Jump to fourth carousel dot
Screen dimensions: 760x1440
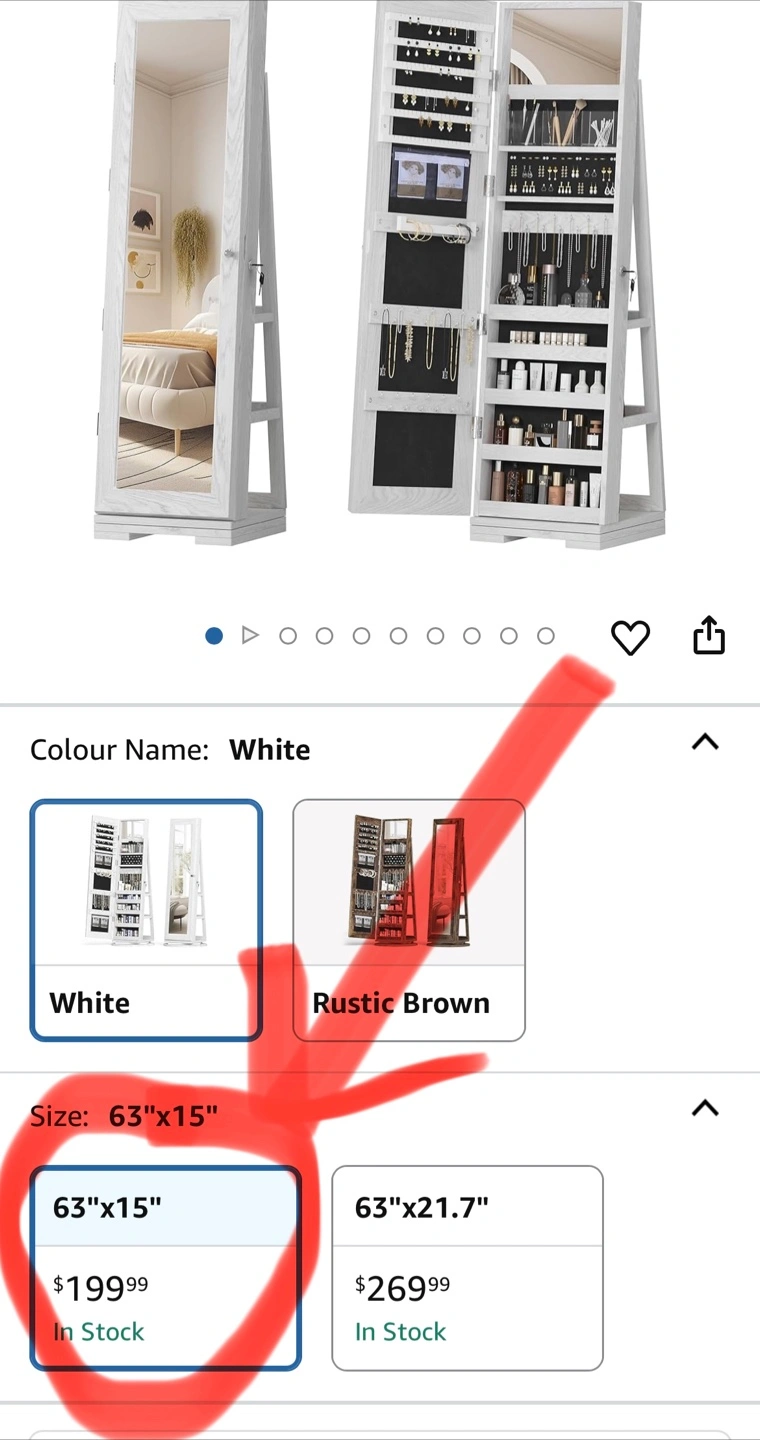point(324,635)
